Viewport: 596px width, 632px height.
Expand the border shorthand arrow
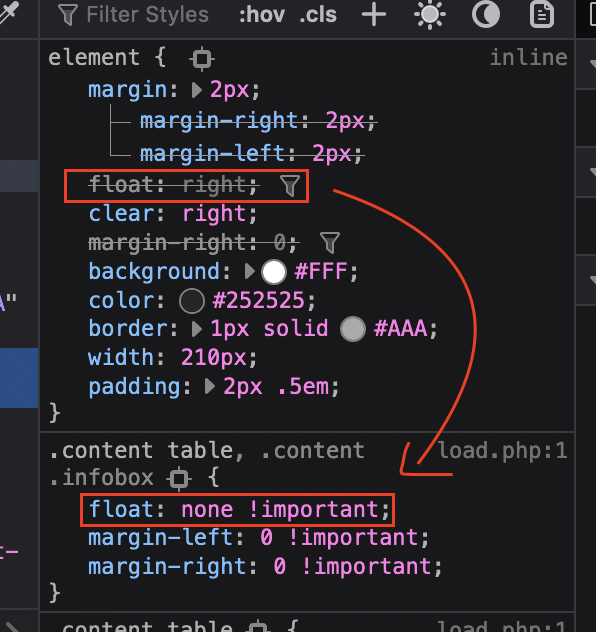(x=197, y=329)
